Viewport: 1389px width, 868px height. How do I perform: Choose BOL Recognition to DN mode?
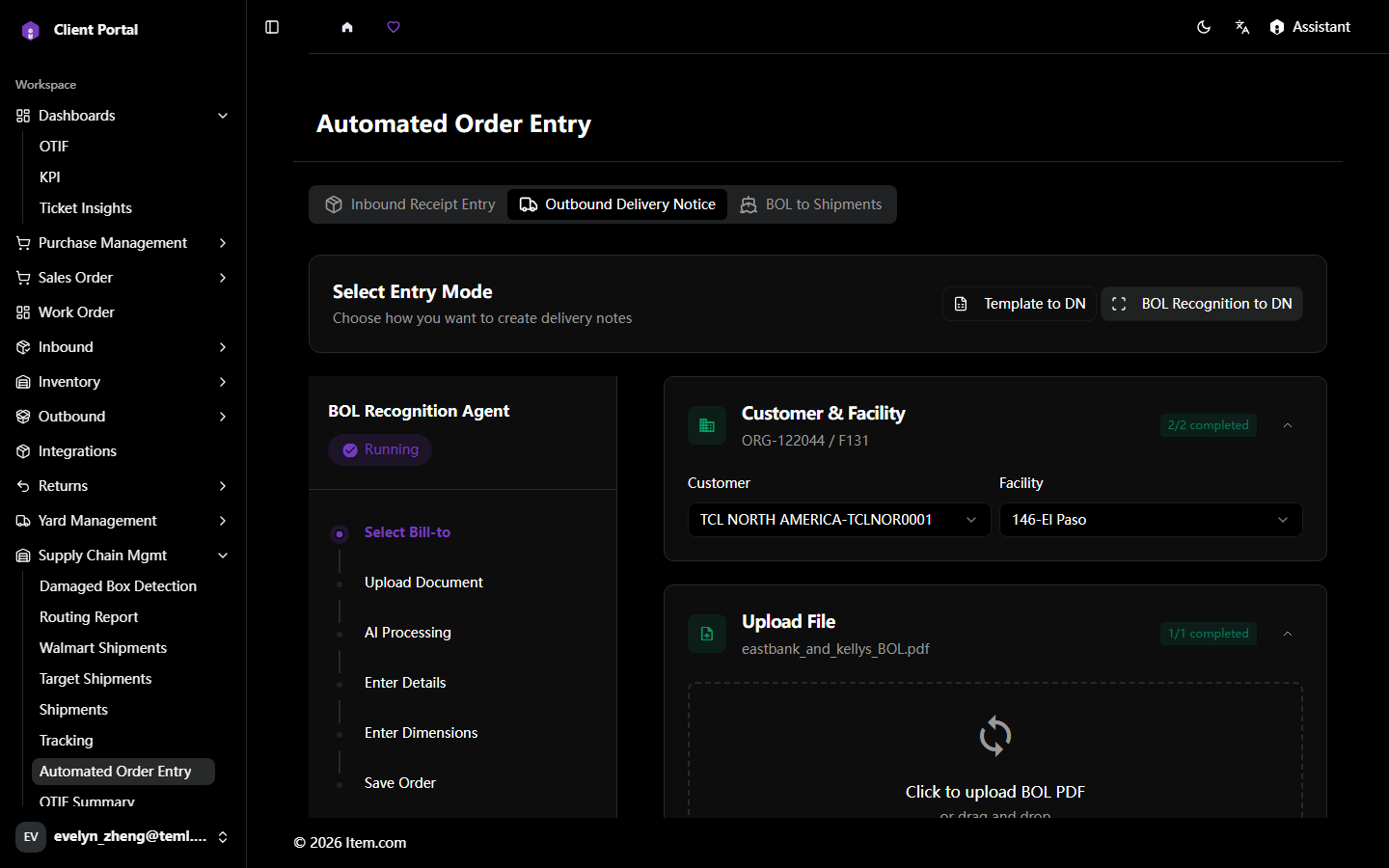pos(1202,304)
